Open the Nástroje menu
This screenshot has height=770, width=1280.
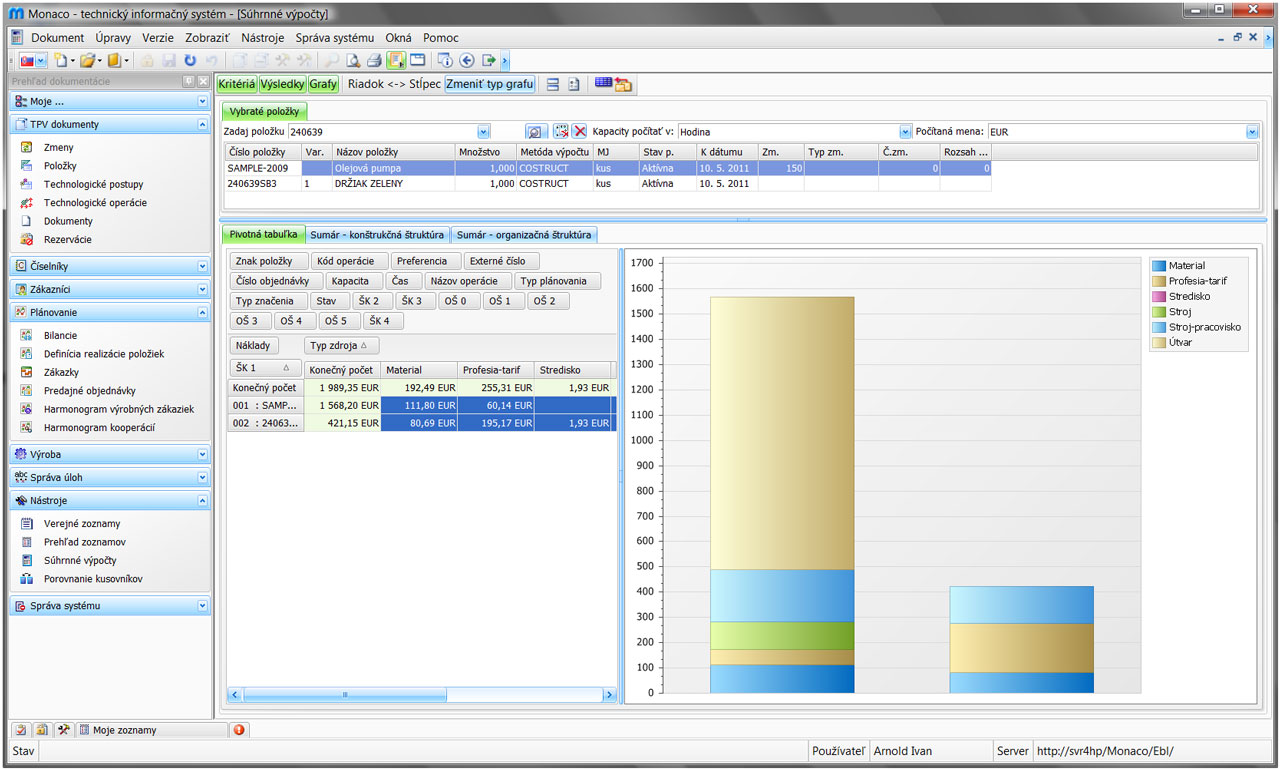pyautogui.click(x=263, y=37)
